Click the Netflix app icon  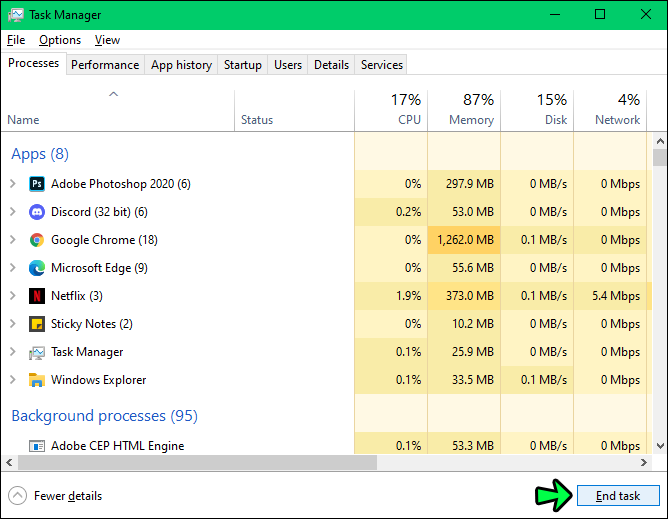[x=37, y=296]
